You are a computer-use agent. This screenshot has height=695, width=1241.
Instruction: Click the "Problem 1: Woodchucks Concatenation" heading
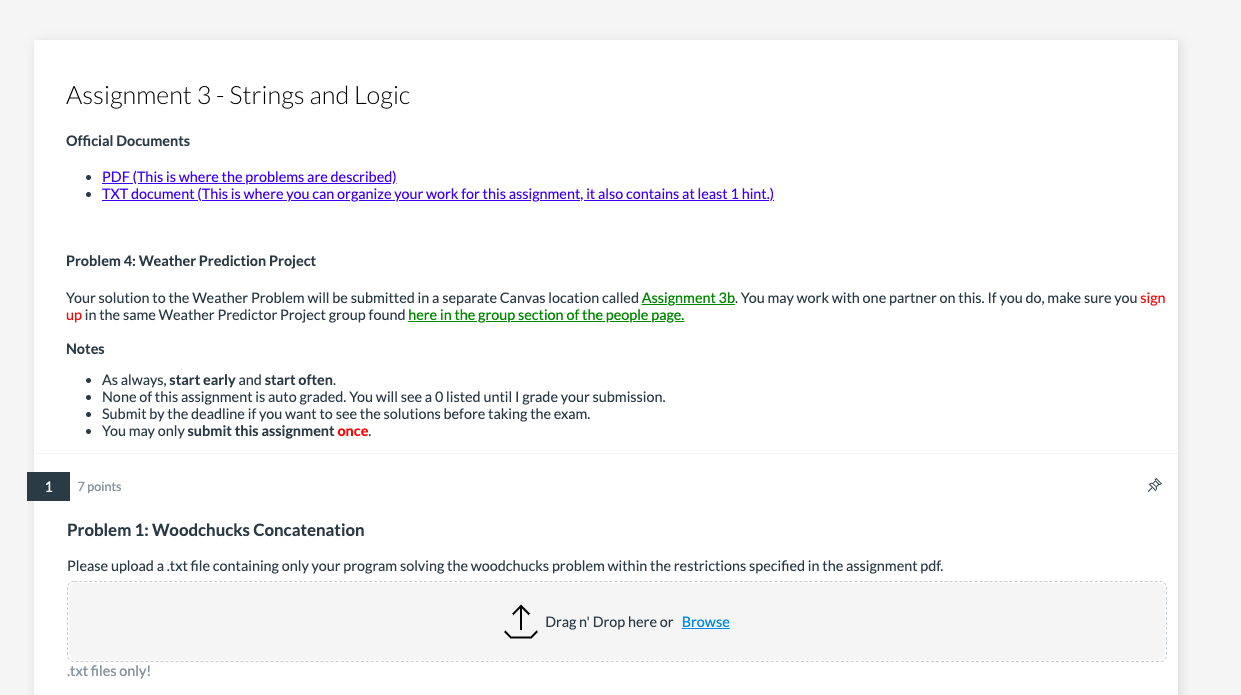tap(215, 530)
